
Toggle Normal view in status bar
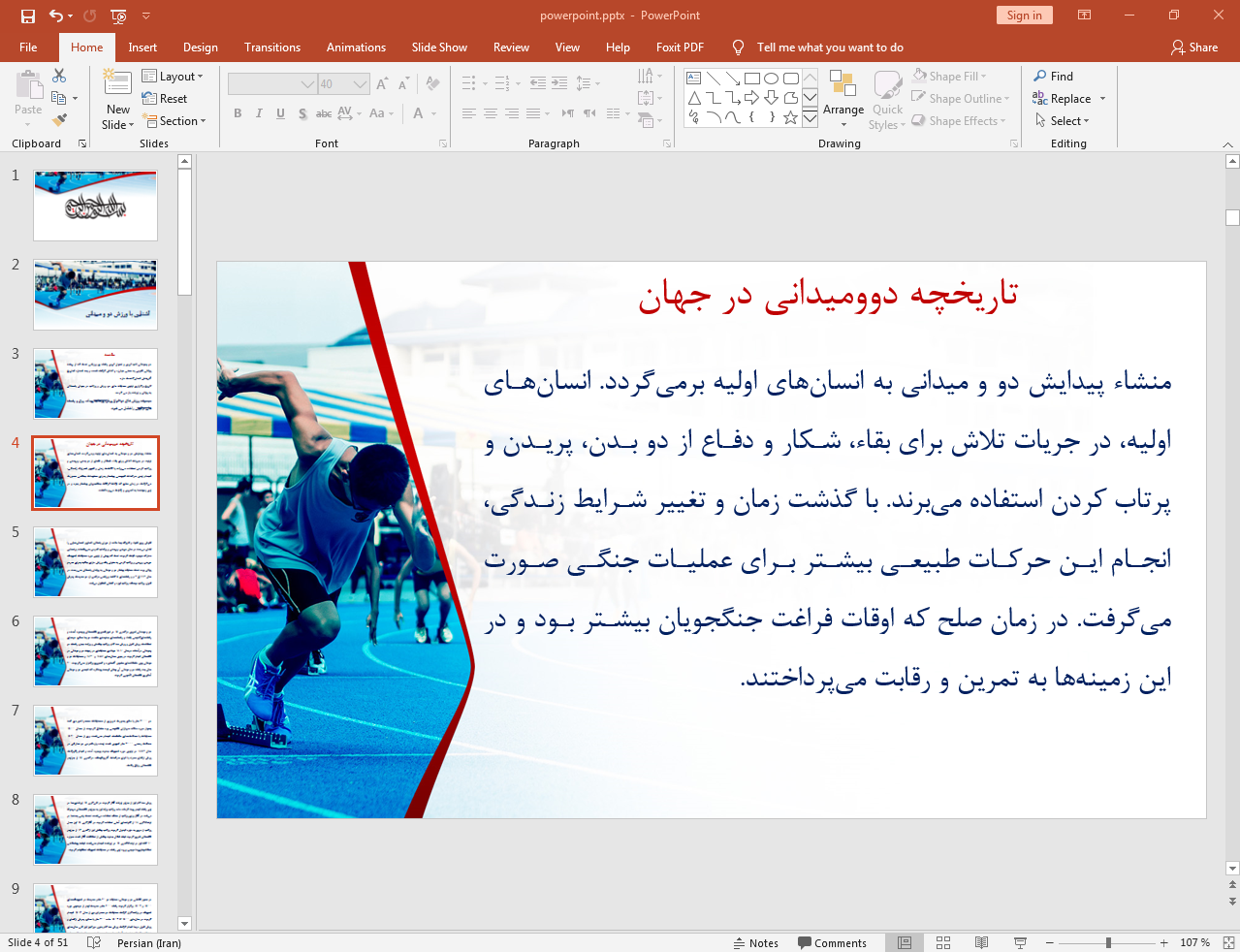905,942
